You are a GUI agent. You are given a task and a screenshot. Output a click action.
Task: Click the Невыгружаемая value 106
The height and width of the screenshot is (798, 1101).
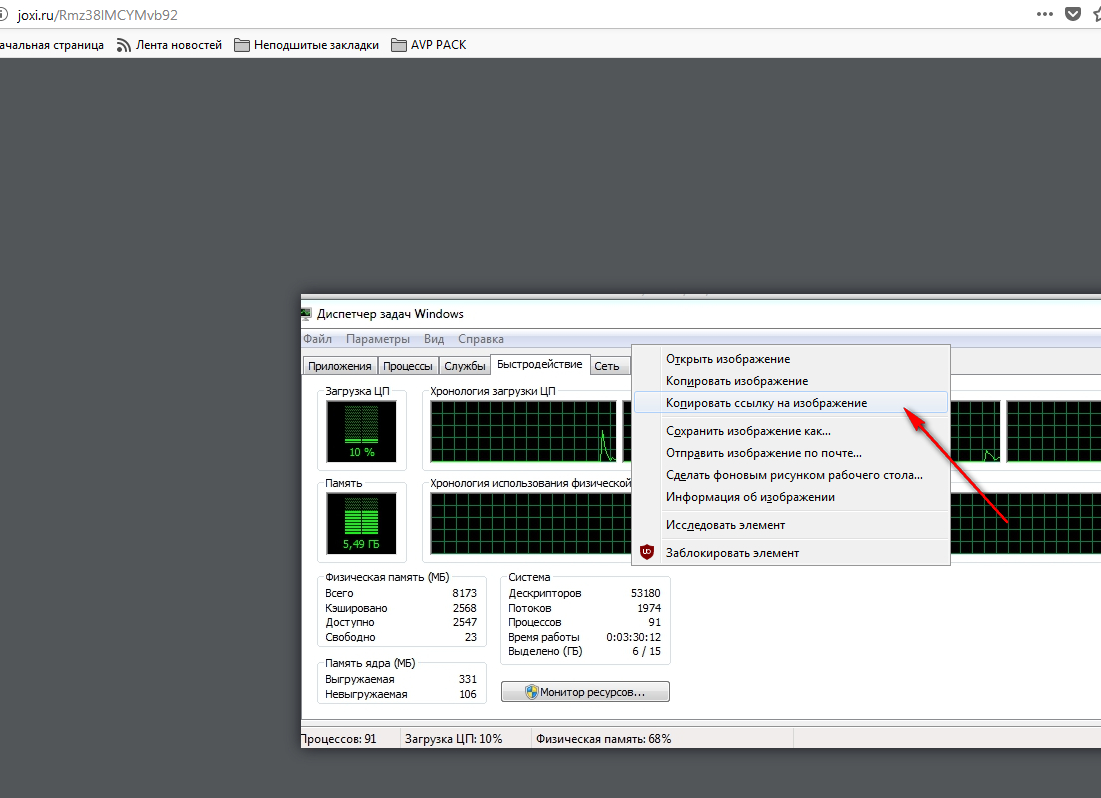tap(468, 694)
